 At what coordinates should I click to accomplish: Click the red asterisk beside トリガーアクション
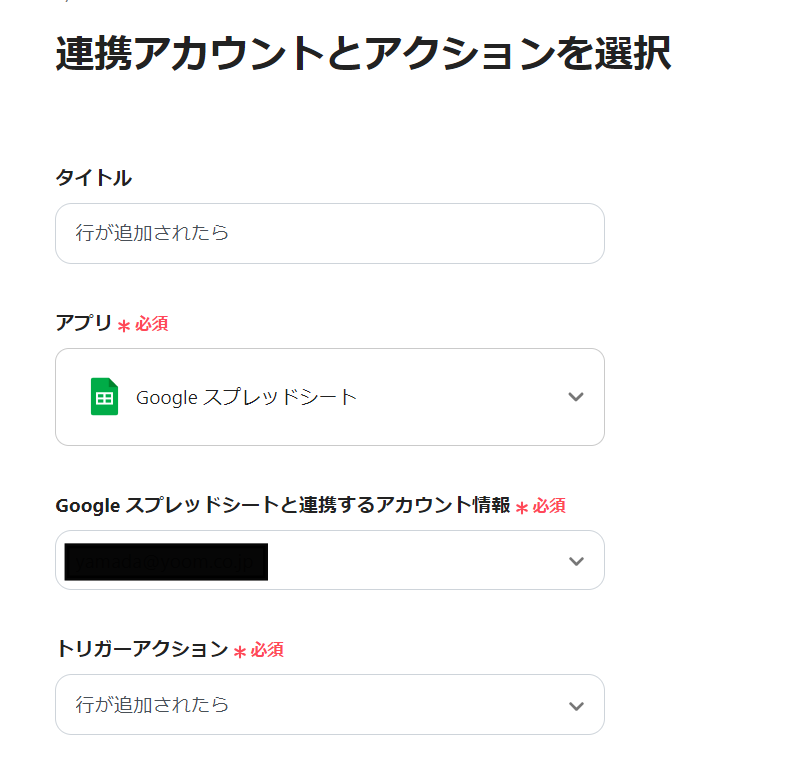(x=240, y=652)
